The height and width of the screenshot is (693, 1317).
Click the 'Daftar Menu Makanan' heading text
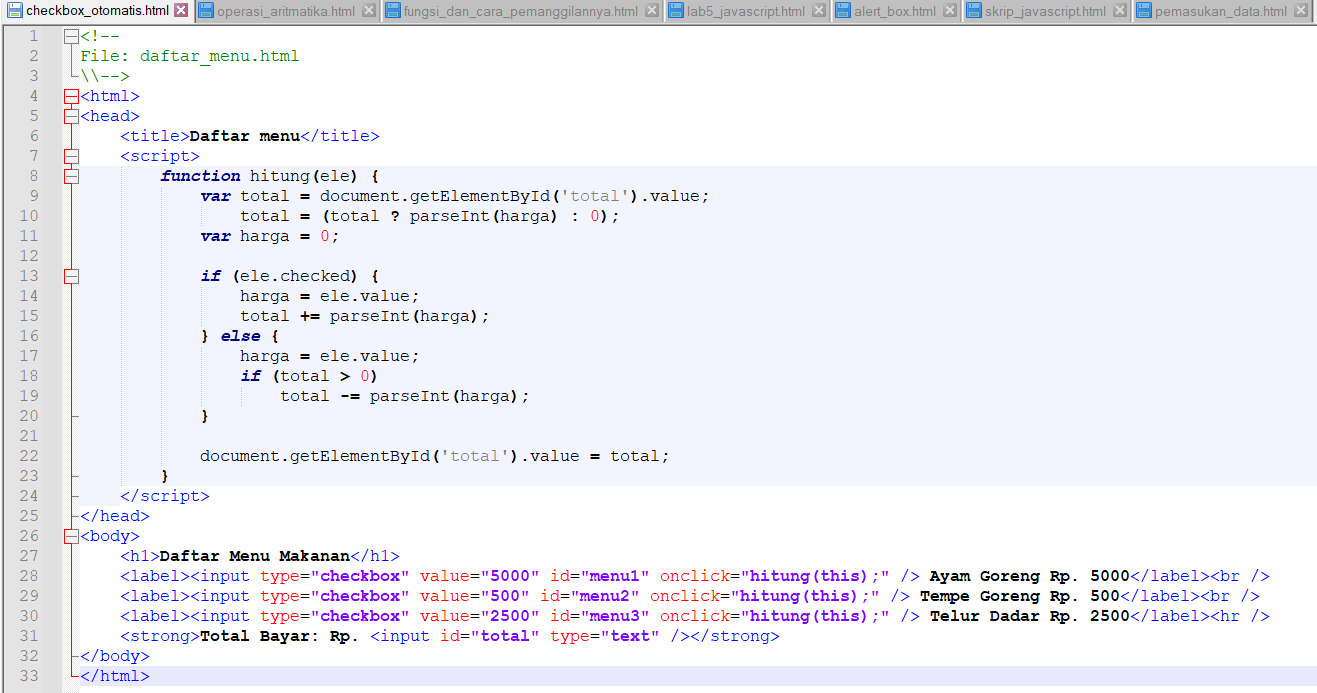click(x=255, y=556)
